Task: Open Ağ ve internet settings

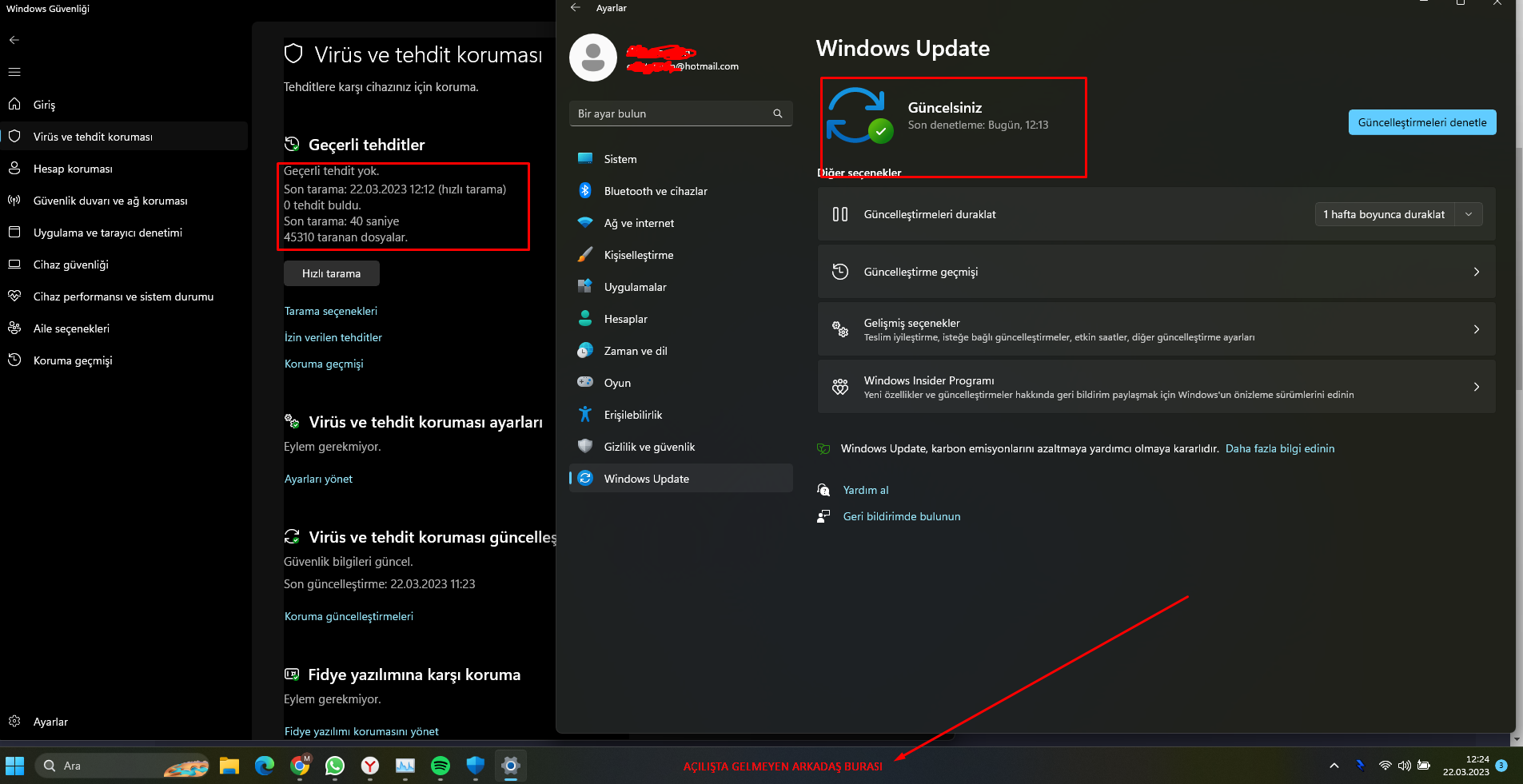Action: coord(681,223)
